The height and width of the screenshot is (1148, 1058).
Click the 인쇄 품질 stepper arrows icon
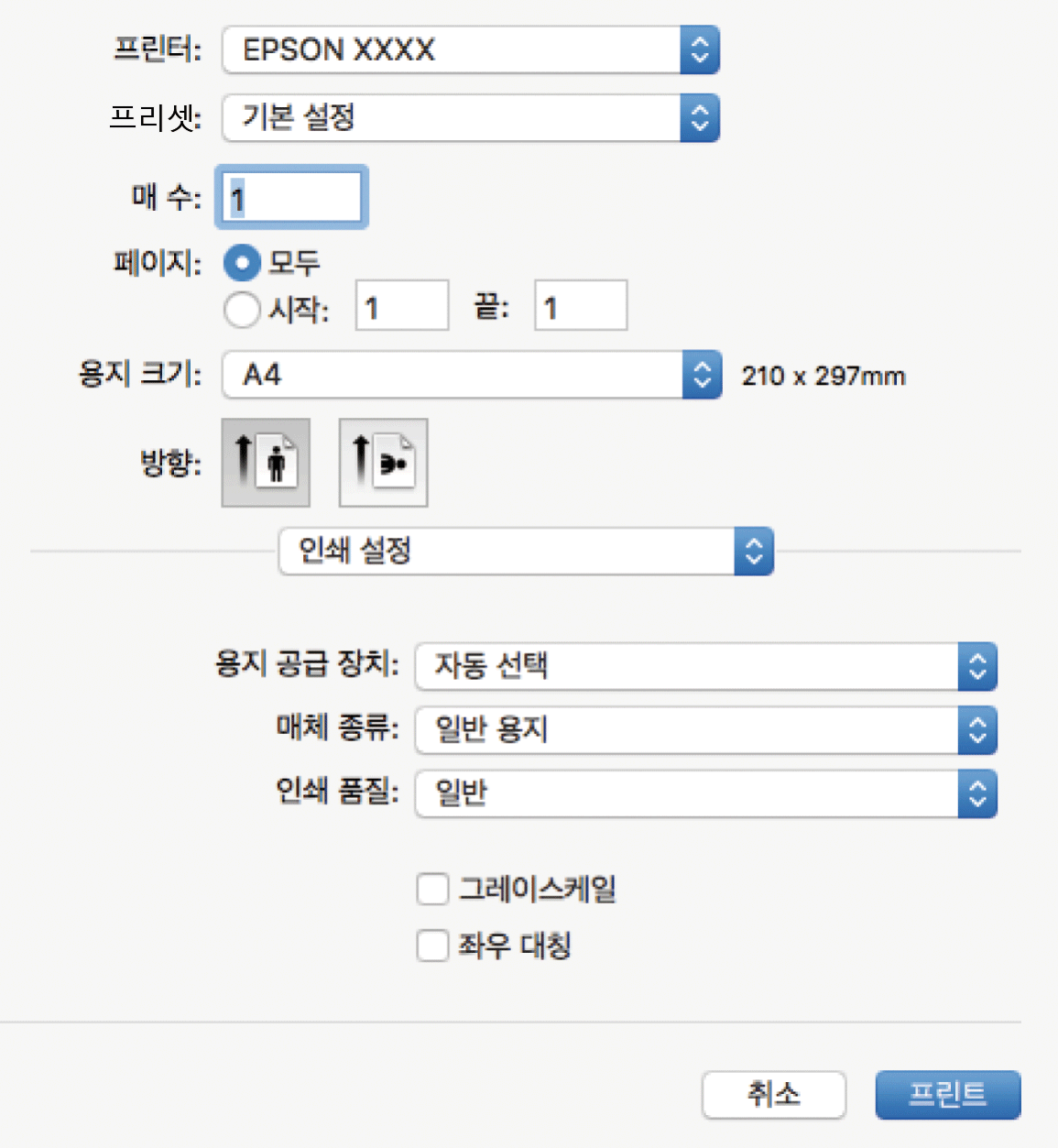tap(977, 793)
